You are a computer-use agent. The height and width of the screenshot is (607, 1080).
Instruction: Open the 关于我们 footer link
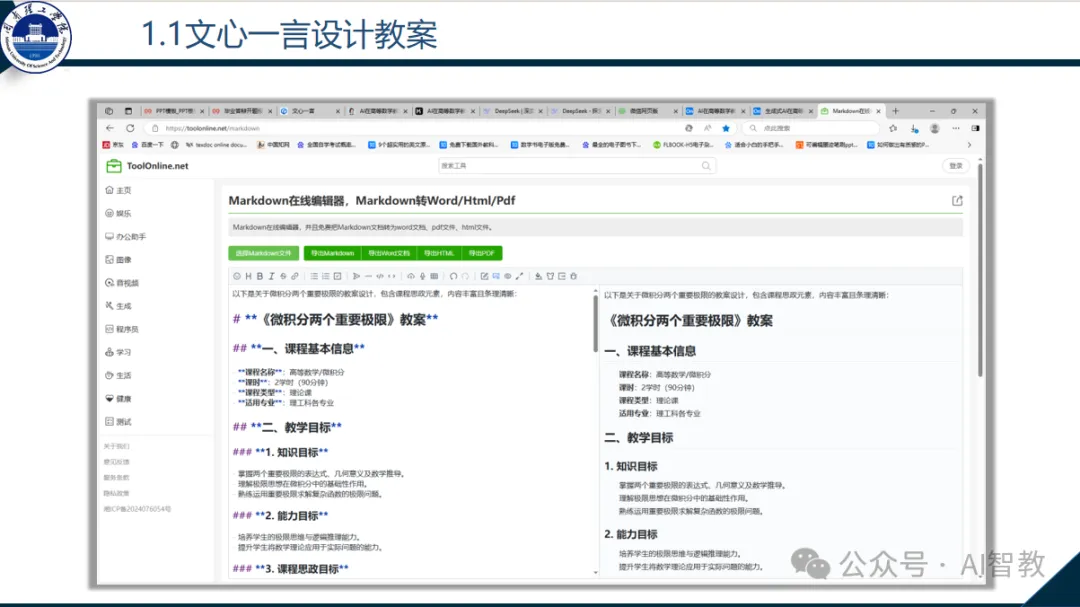(116, 446)
